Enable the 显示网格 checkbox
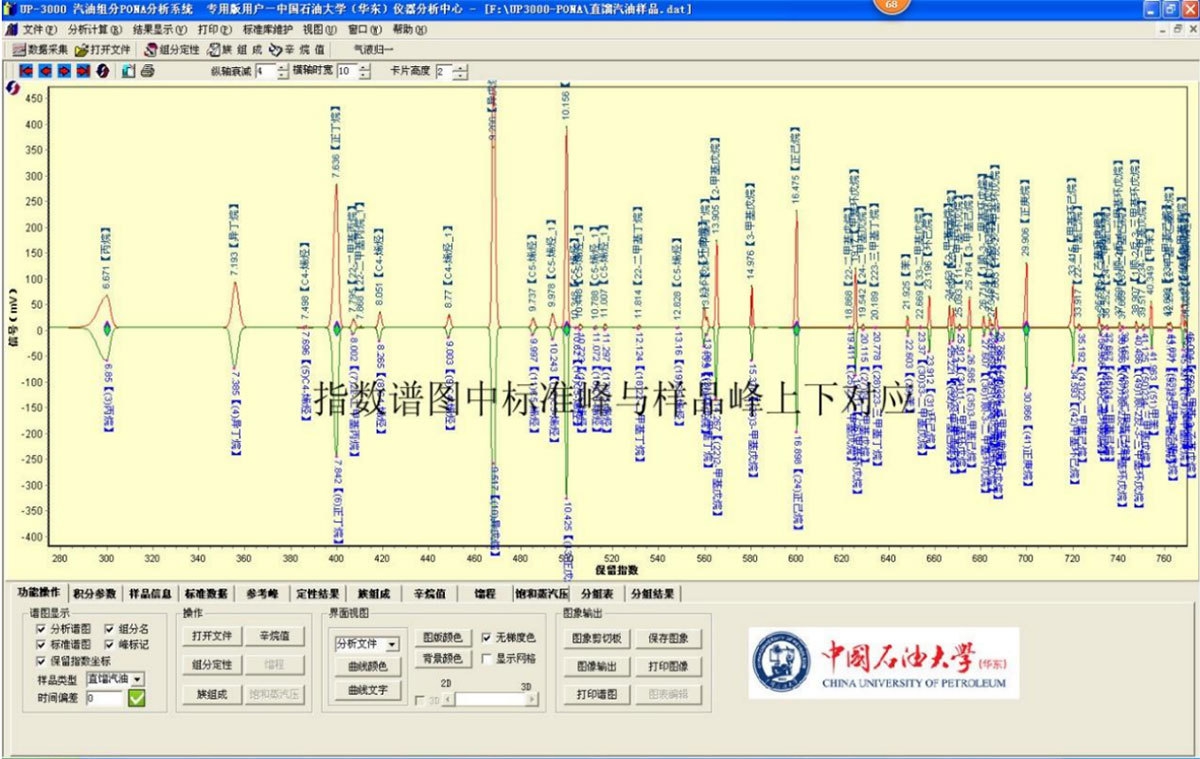Image resolution: width=1200 pixels, height=759 pixels. click(x=484, y=658)
